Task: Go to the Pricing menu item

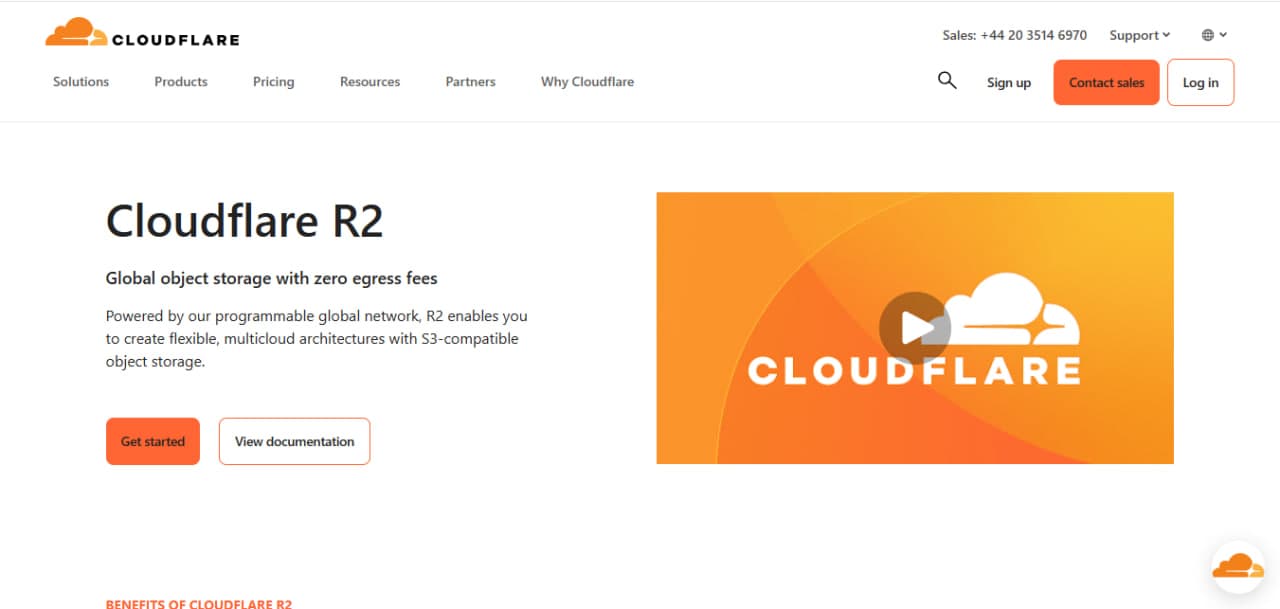Action: pyautogui.click(x=273, y=82)
